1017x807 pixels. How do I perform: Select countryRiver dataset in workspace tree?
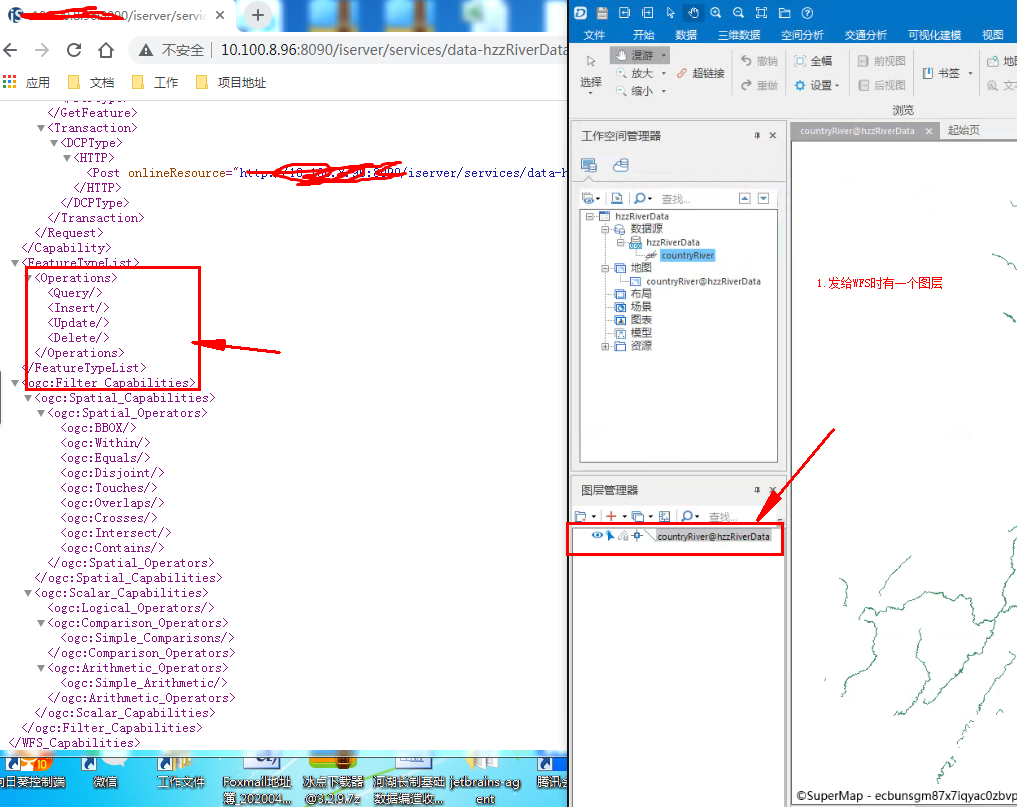pyautogui.click(x=687, y=256)
